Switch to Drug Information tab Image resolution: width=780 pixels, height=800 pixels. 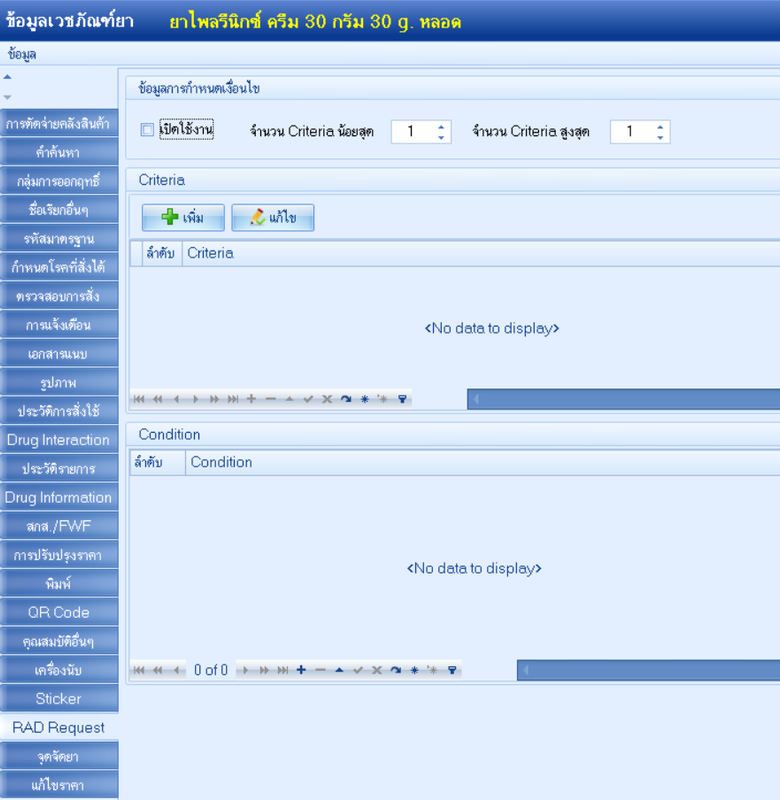point(59,497)
